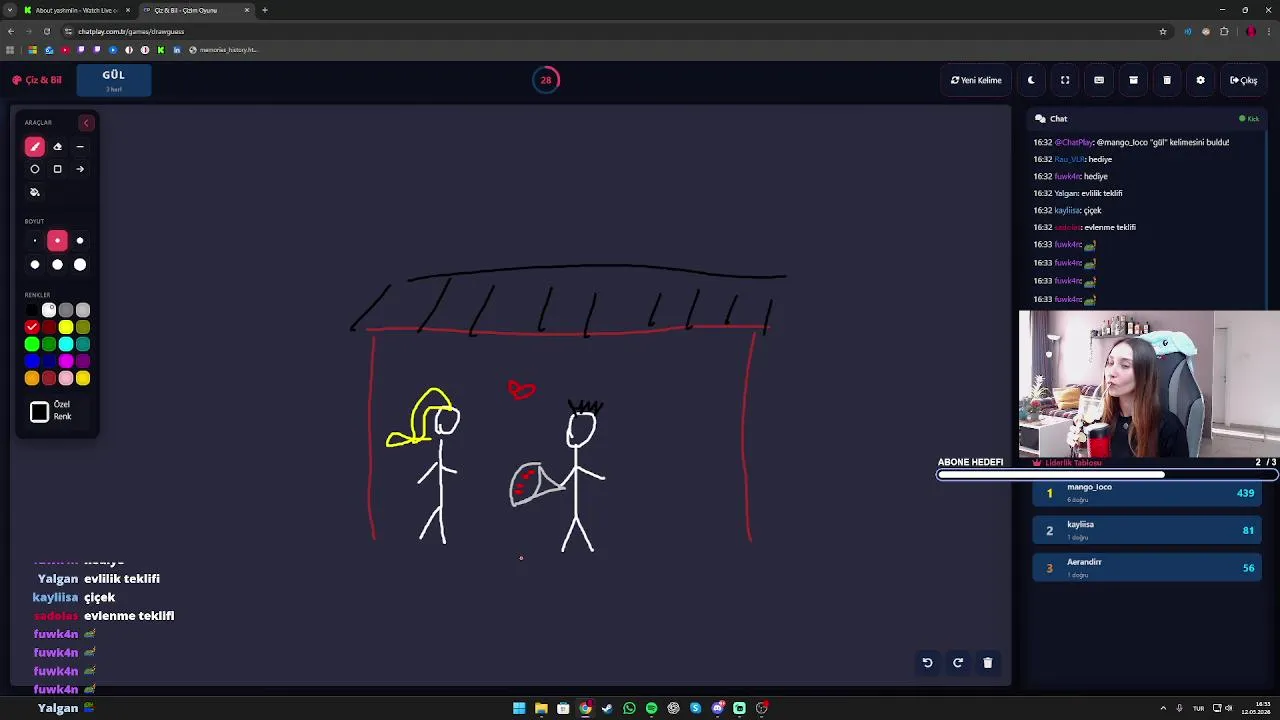The image size is (1280, 720).
Task: Pick the bright green color swatch
Action: coord(32,344)
